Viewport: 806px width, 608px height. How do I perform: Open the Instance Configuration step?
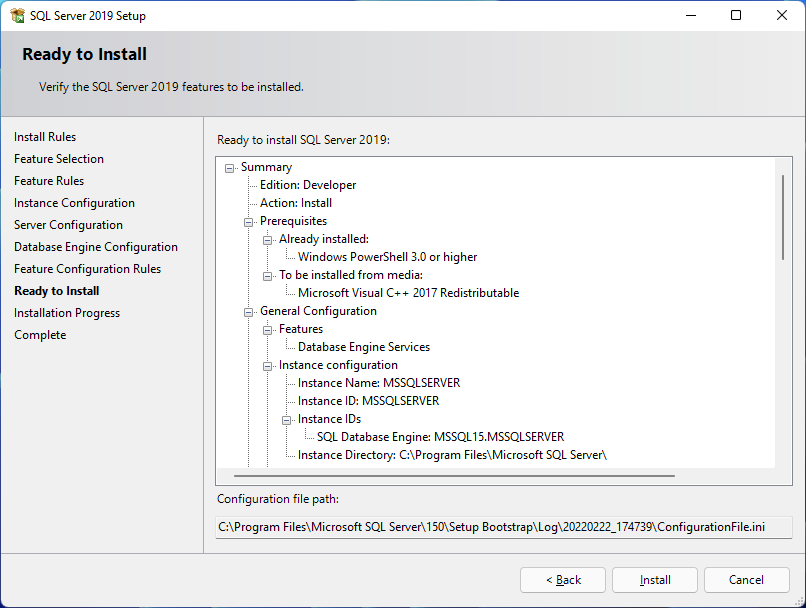(74, 203)
